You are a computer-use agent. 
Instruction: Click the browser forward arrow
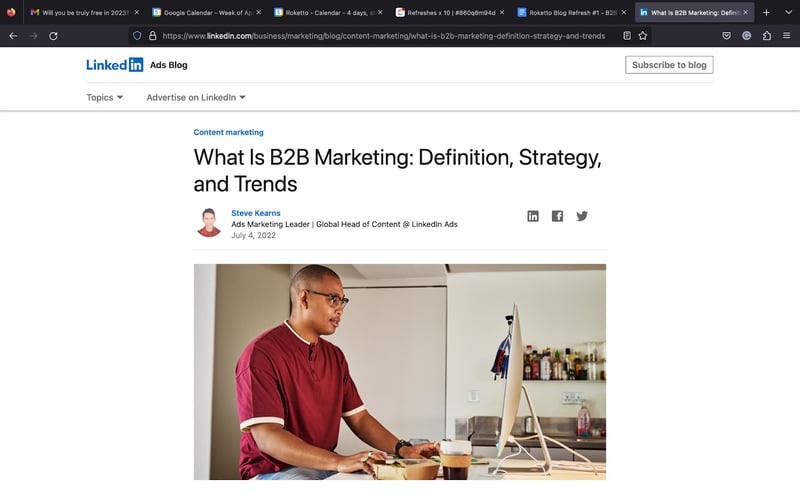(33, 36)
